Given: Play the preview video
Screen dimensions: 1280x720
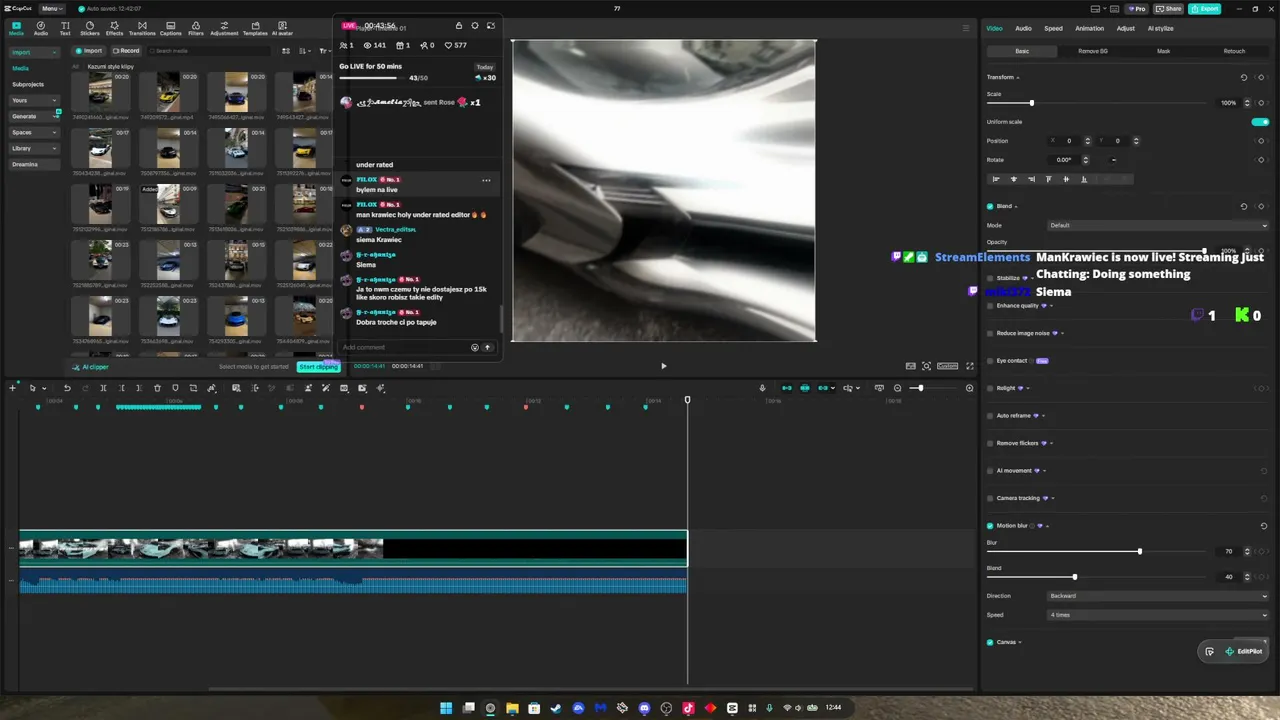Looking at the screenshot, I should point(663,366).
